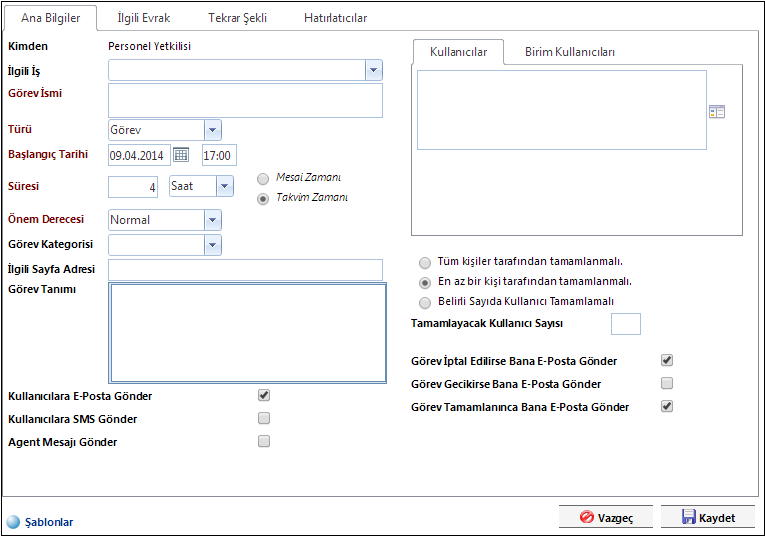Open the Saat duration unit dropdown
This screenshot has width=765, height=536.
(x=224, y=186)
